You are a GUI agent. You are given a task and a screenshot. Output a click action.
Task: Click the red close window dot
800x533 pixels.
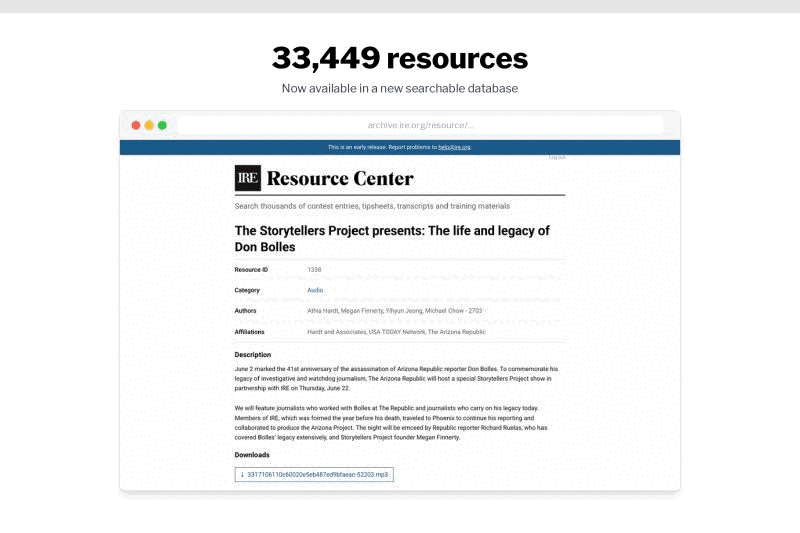tap(136, 125)
